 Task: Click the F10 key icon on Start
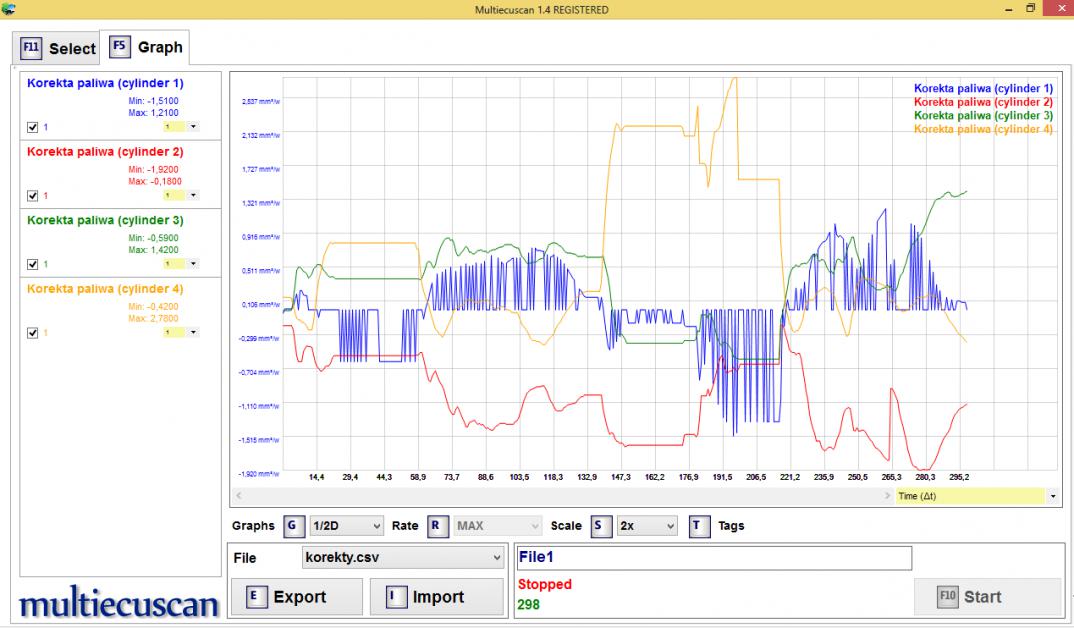pyautogui.click(x=947, y=596)
